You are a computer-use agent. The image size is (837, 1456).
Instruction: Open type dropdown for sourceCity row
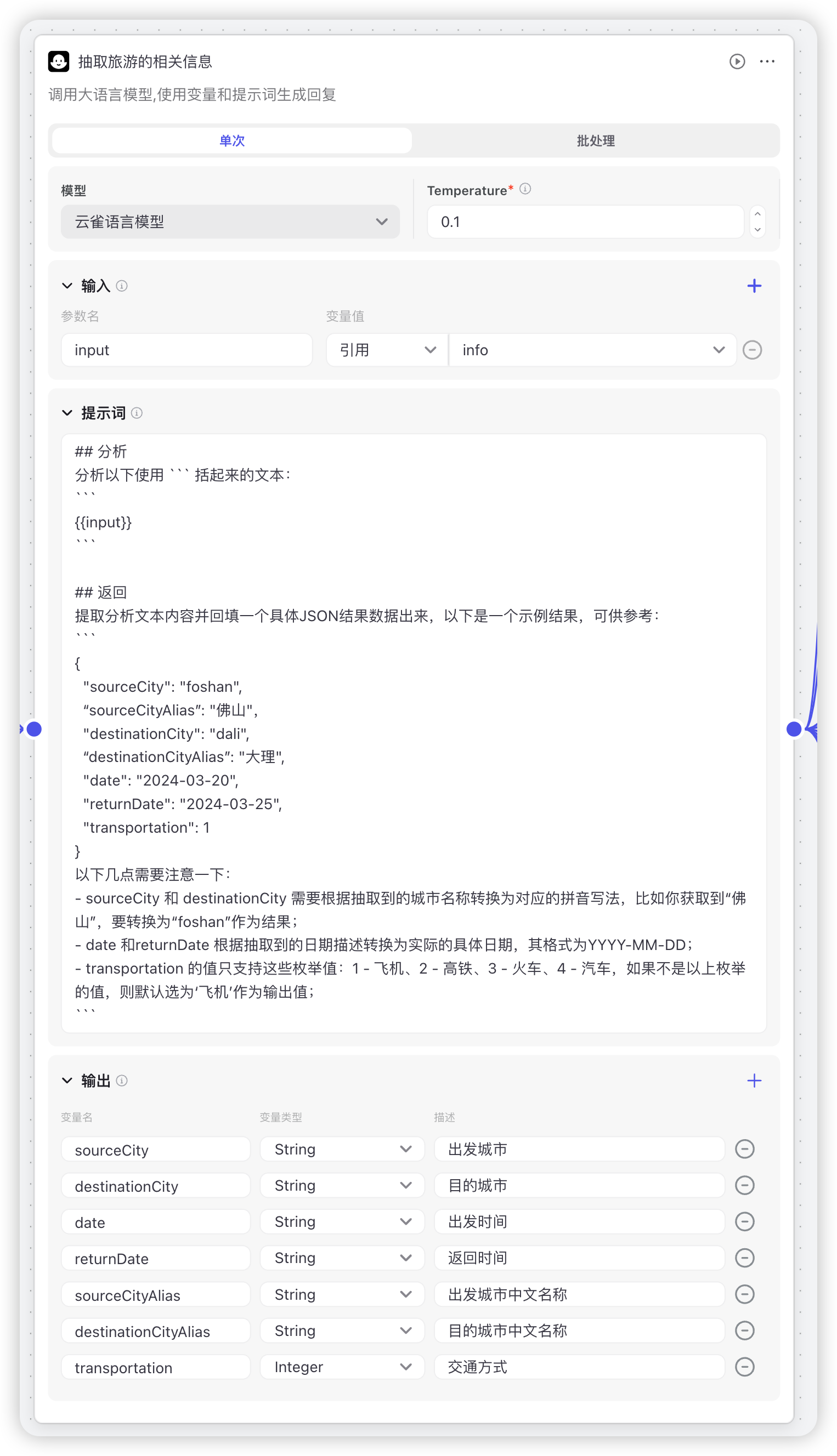[x=342, y=1150]
